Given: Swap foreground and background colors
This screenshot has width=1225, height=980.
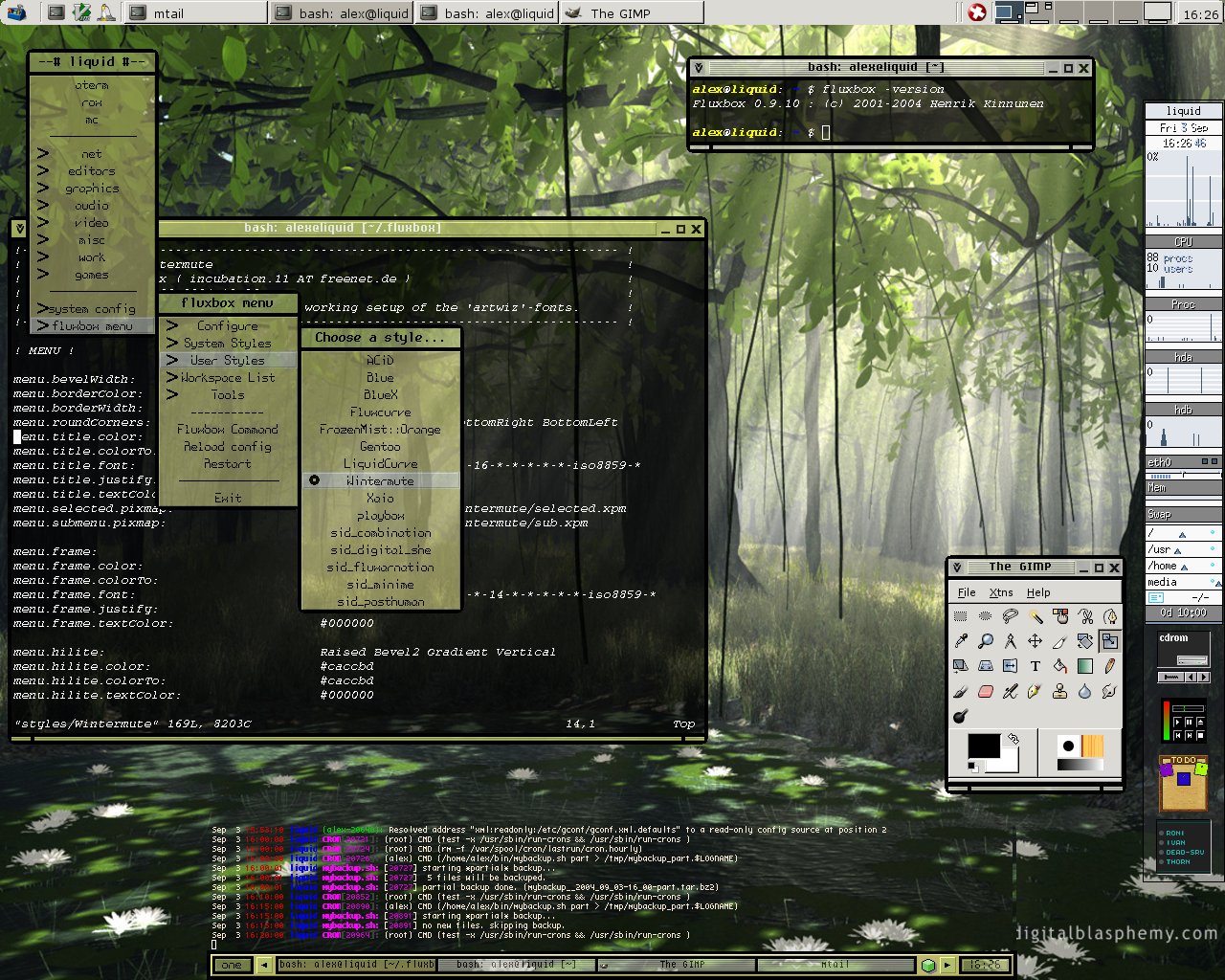Looking at the screenshot, I should pyautogui.click(x=1013, y=739).
